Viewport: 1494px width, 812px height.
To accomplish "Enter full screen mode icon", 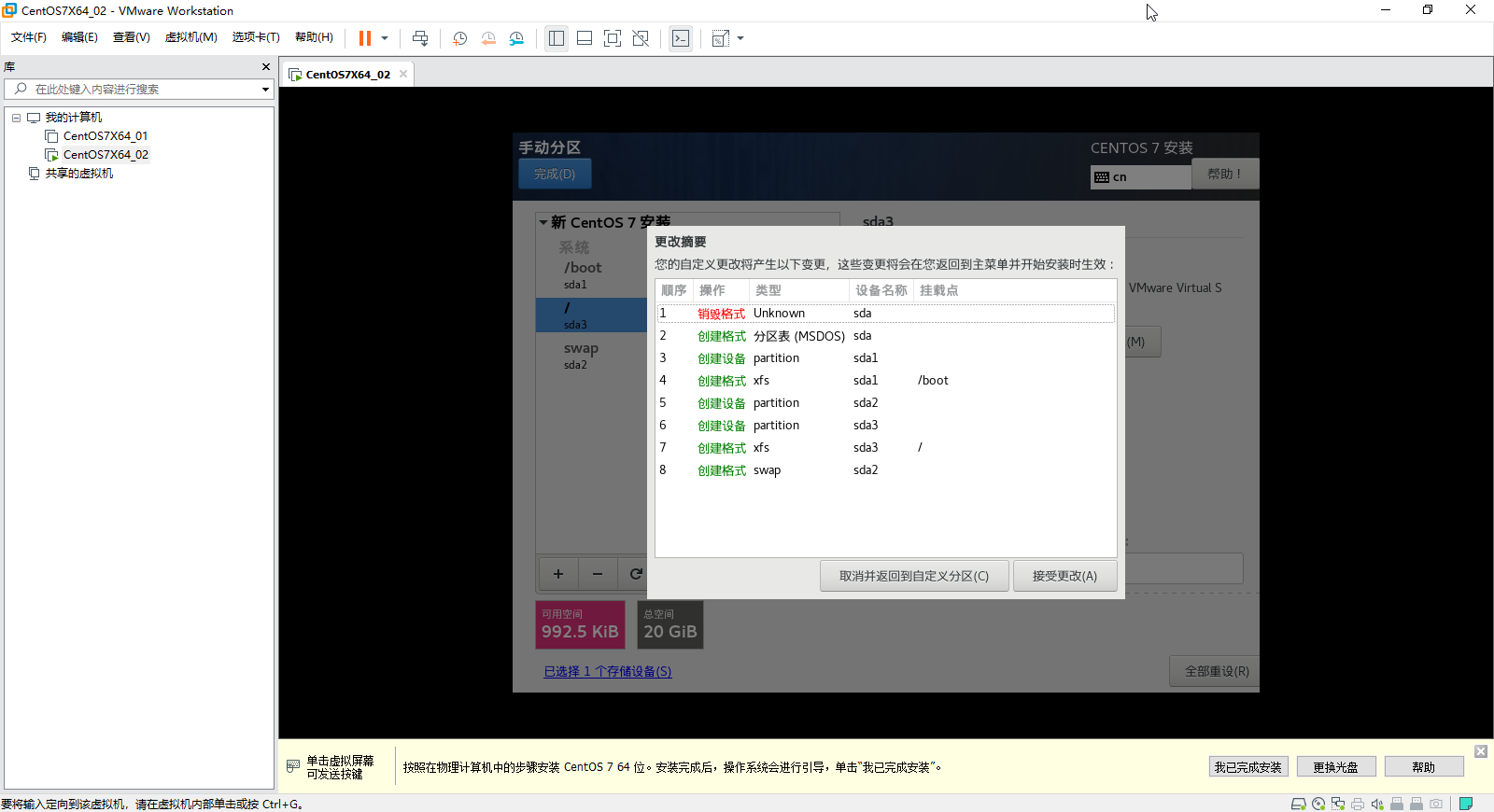I will tap(613, 38).
